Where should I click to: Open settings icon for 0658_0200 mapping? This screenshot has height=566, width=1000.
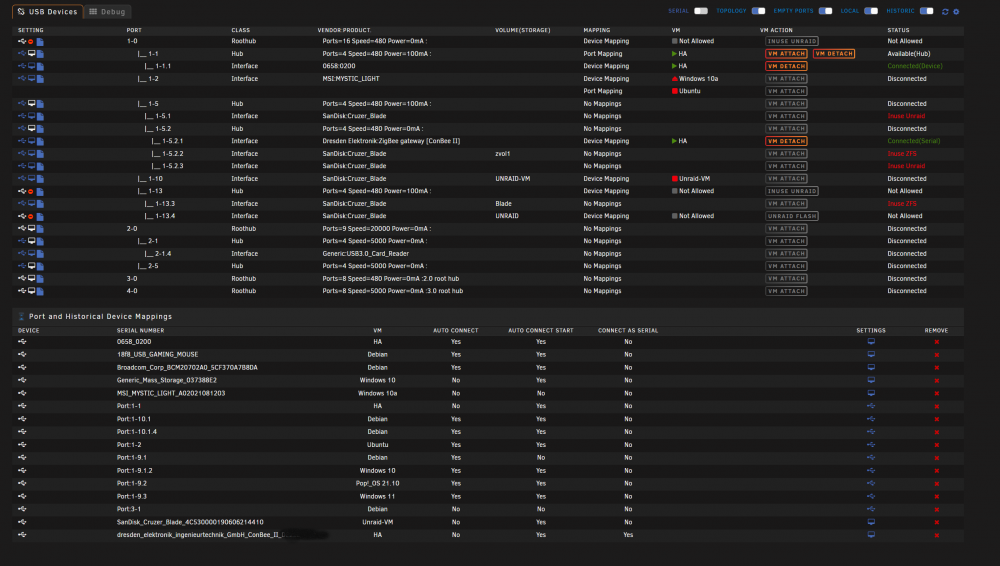coord(871,341)
